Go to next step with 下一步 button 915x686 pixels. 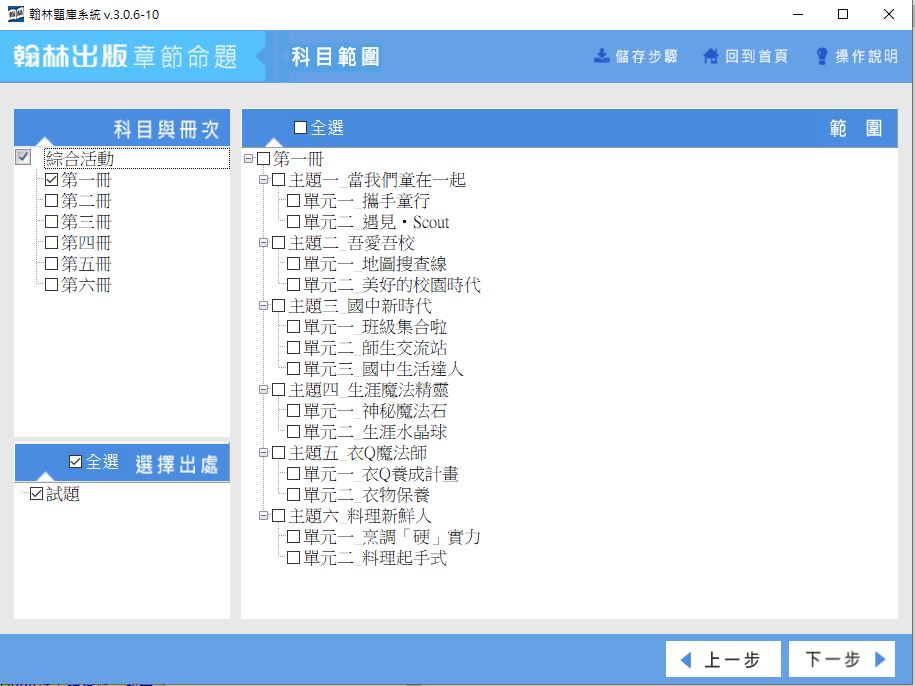[841, 659]
